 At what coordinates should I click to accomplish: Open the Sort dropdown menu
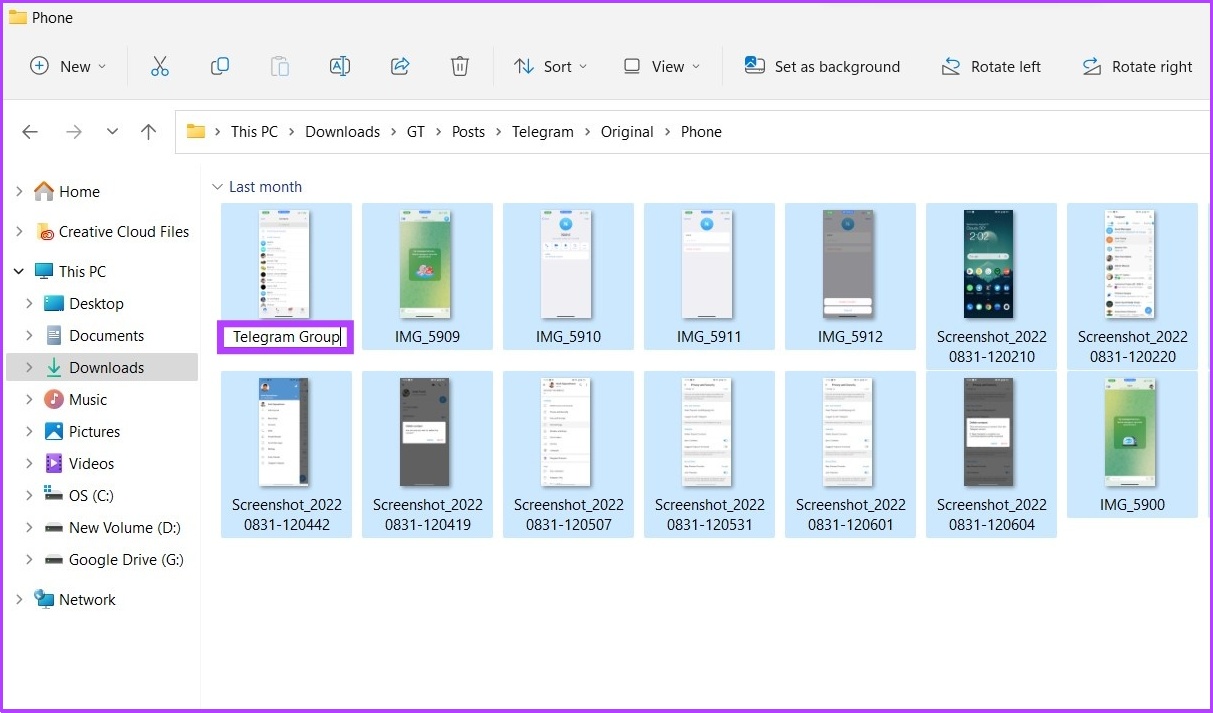point(551,66)
